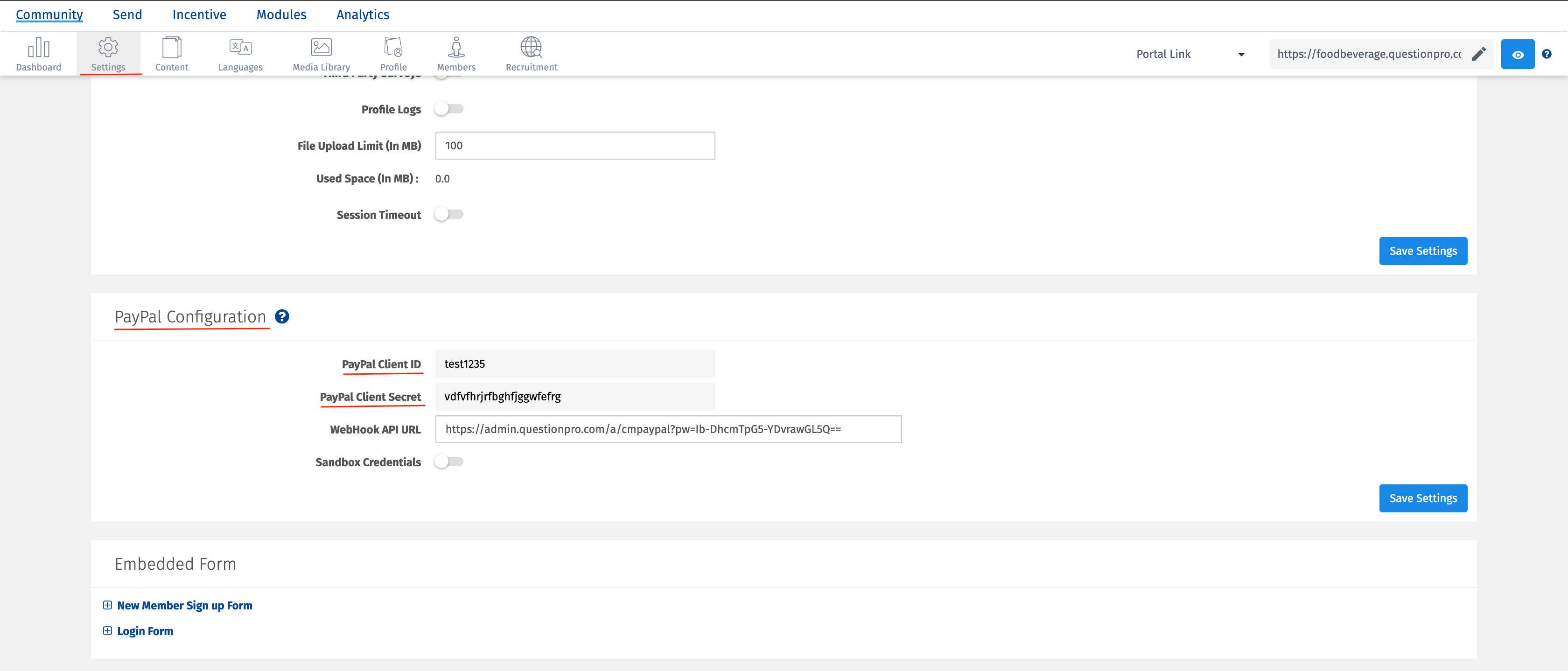Toggle the portal preview eye icon
Viewport: 1568px width, 671px height.
1518,54
